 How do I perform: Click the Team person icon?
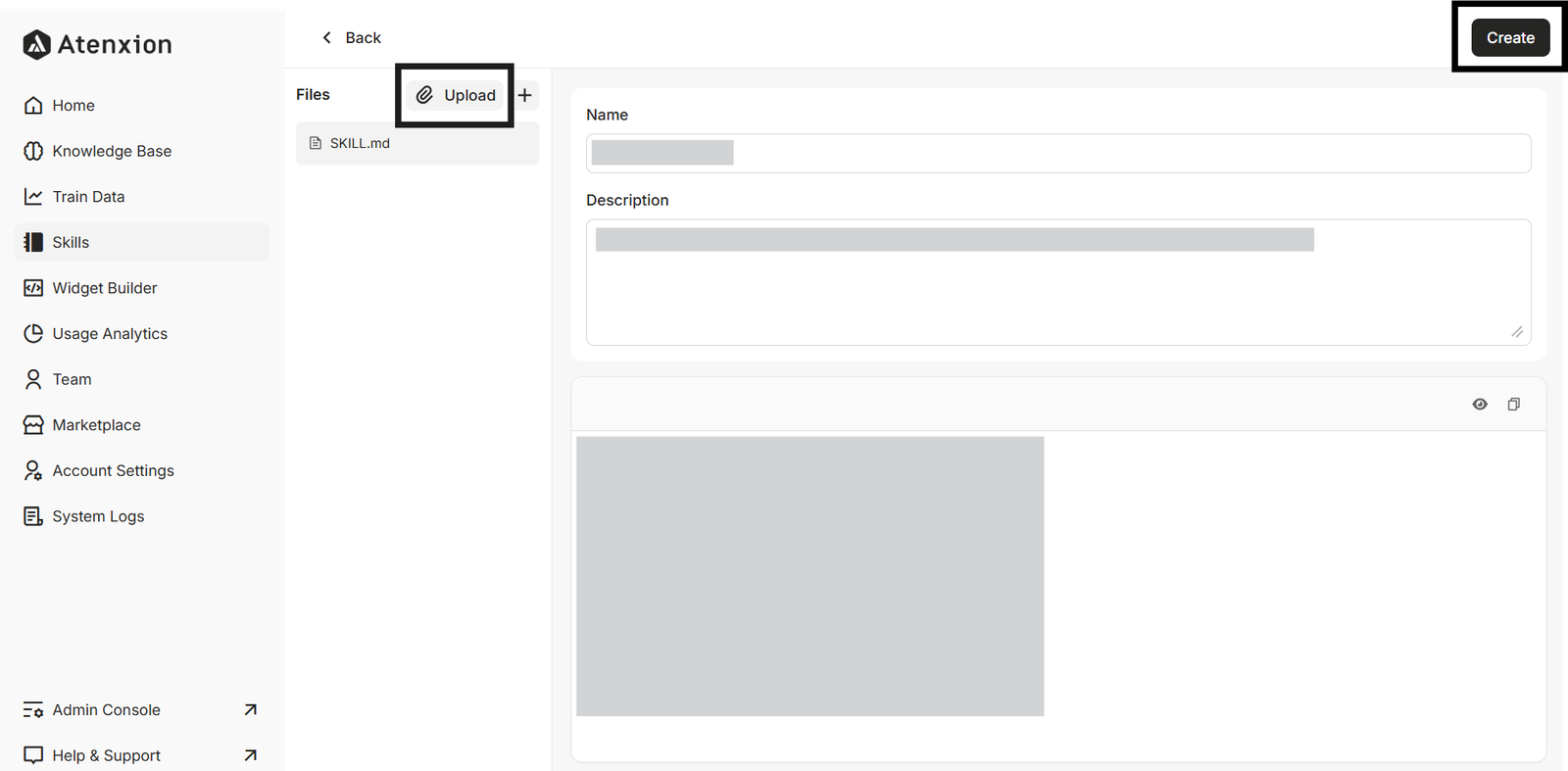point(33,379)
